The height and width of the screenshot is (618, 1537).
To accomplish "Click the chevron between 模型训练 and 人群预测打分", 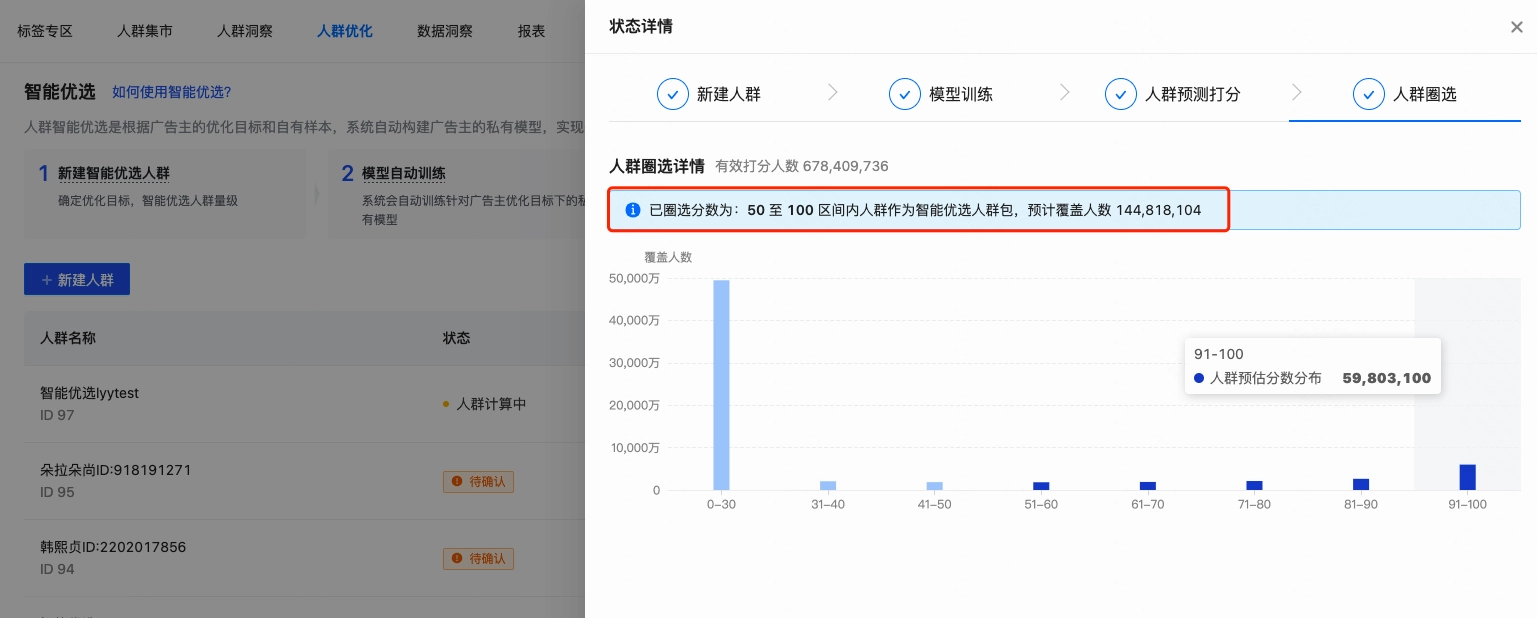I will tap(1065, 91).
